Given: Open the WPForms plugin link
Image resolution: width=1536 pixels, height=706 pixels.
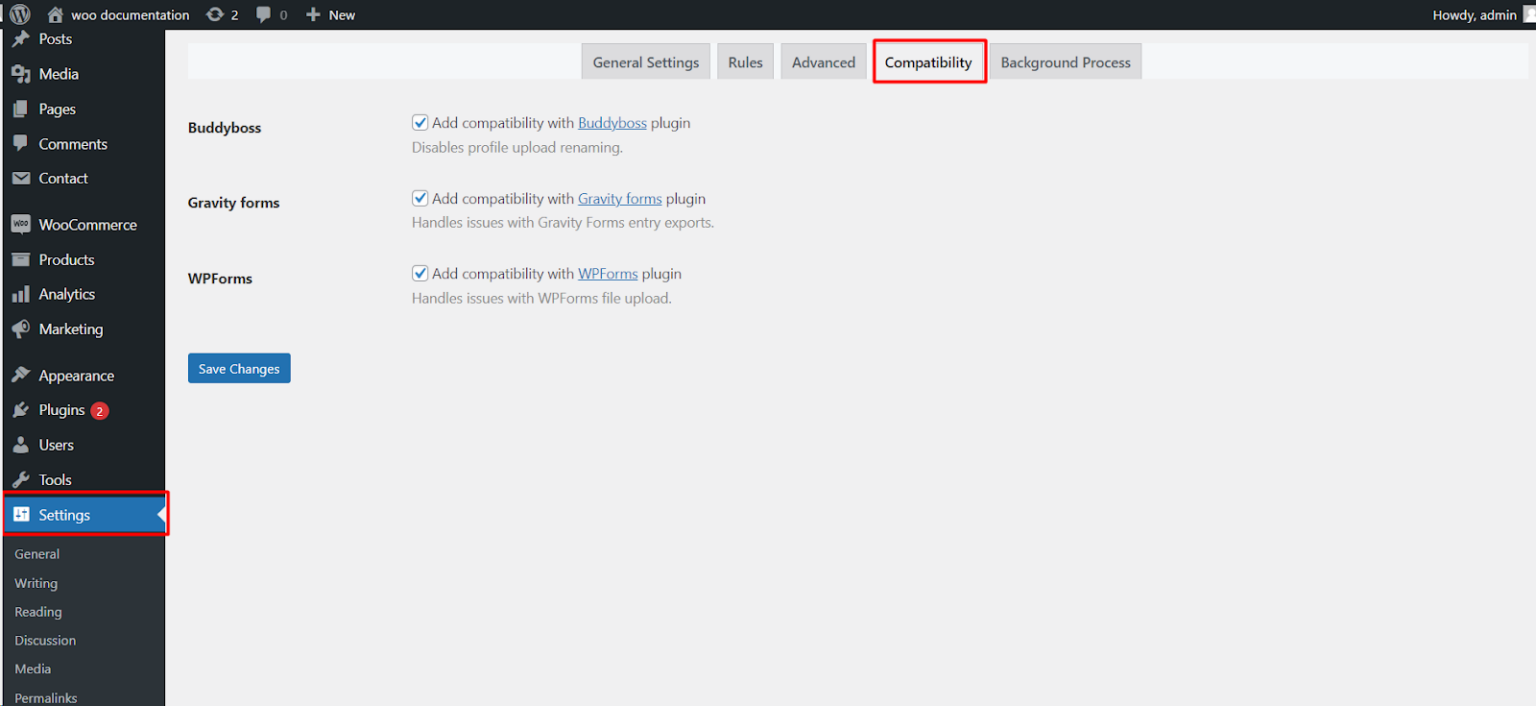Looking at the screenshot, I should (x=607, y=272).
